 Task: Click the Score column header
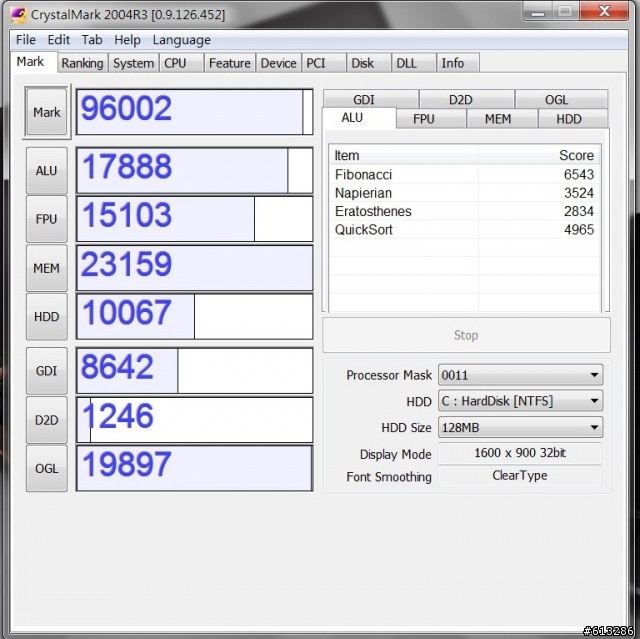(x=539, y=155)
